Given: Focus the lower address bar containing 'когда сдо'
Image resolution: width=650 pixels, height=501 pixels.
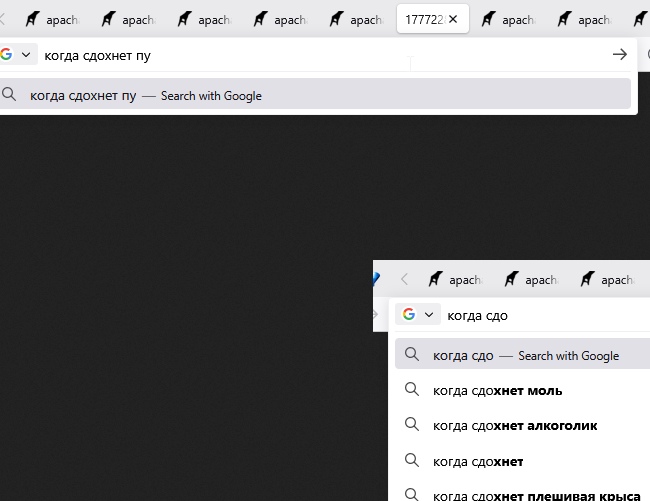Looking at the screenshot, I should pos(540,315).
